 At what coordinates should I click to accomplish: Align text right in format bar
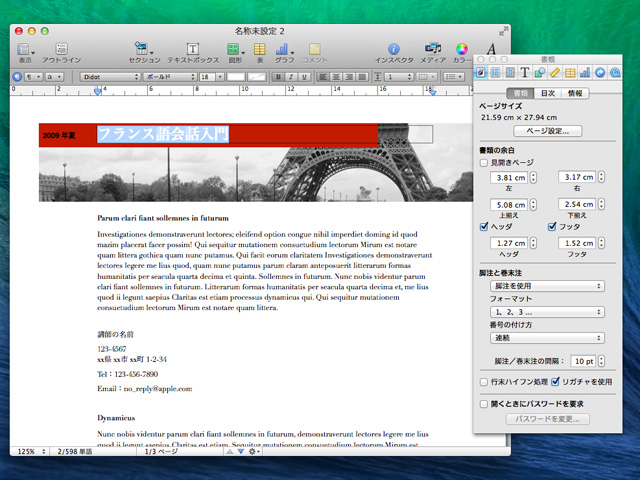tap(349, 77)
